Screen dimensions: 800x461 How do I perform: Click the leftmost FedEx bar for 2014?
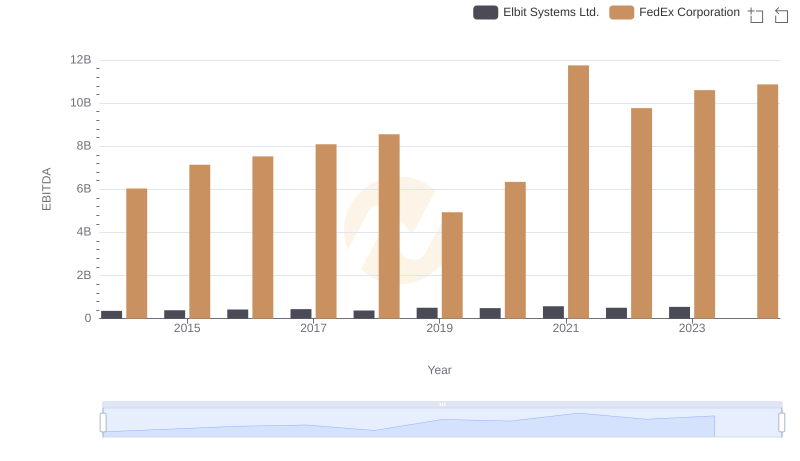coord(137,253)
